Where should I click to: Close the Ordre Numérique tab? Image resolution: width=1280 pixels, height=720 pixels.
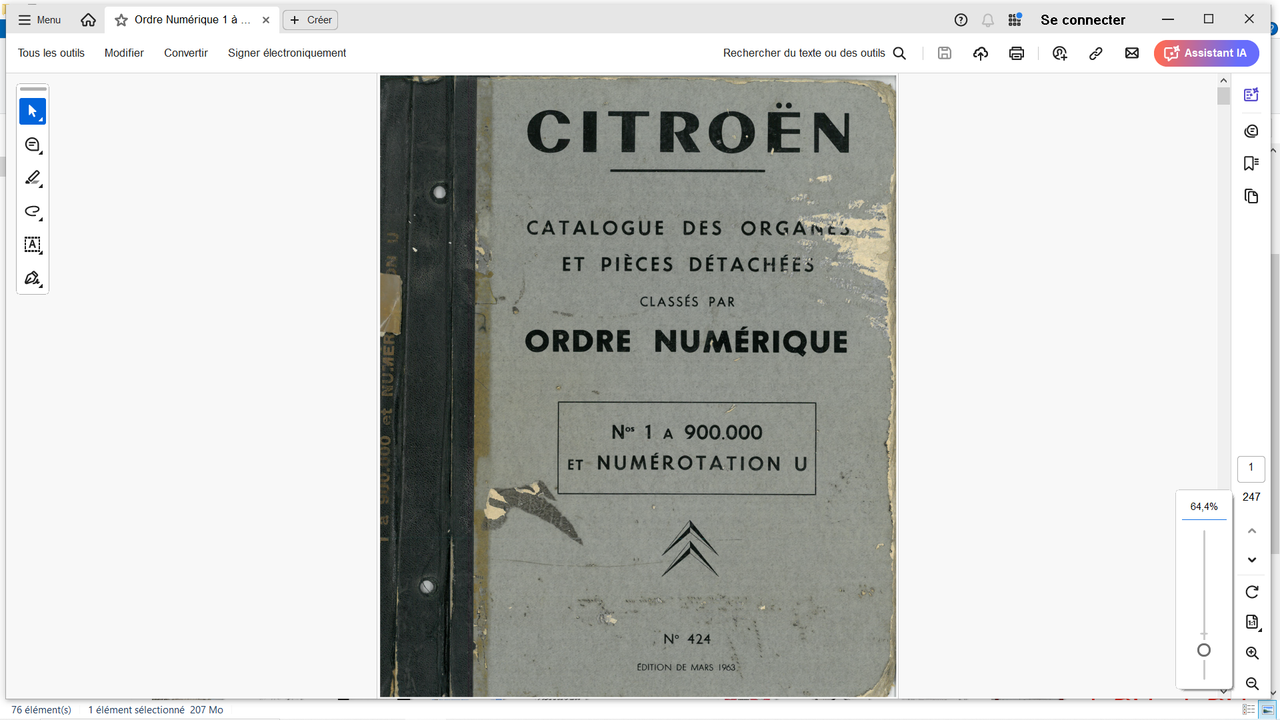coord(265,20)
